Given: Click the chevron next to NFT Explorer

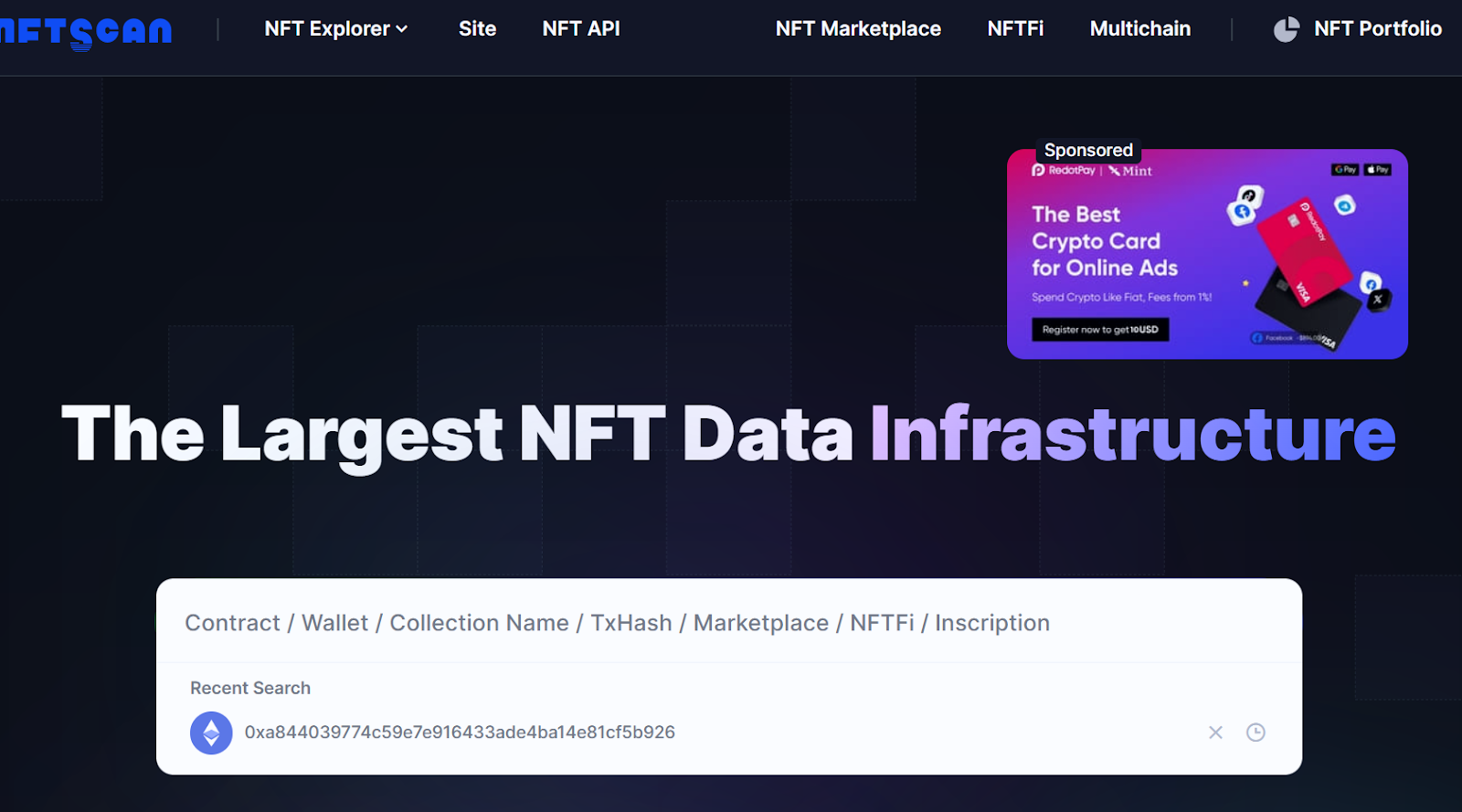Looking at the screenshot, I should (x=402, y=29).
